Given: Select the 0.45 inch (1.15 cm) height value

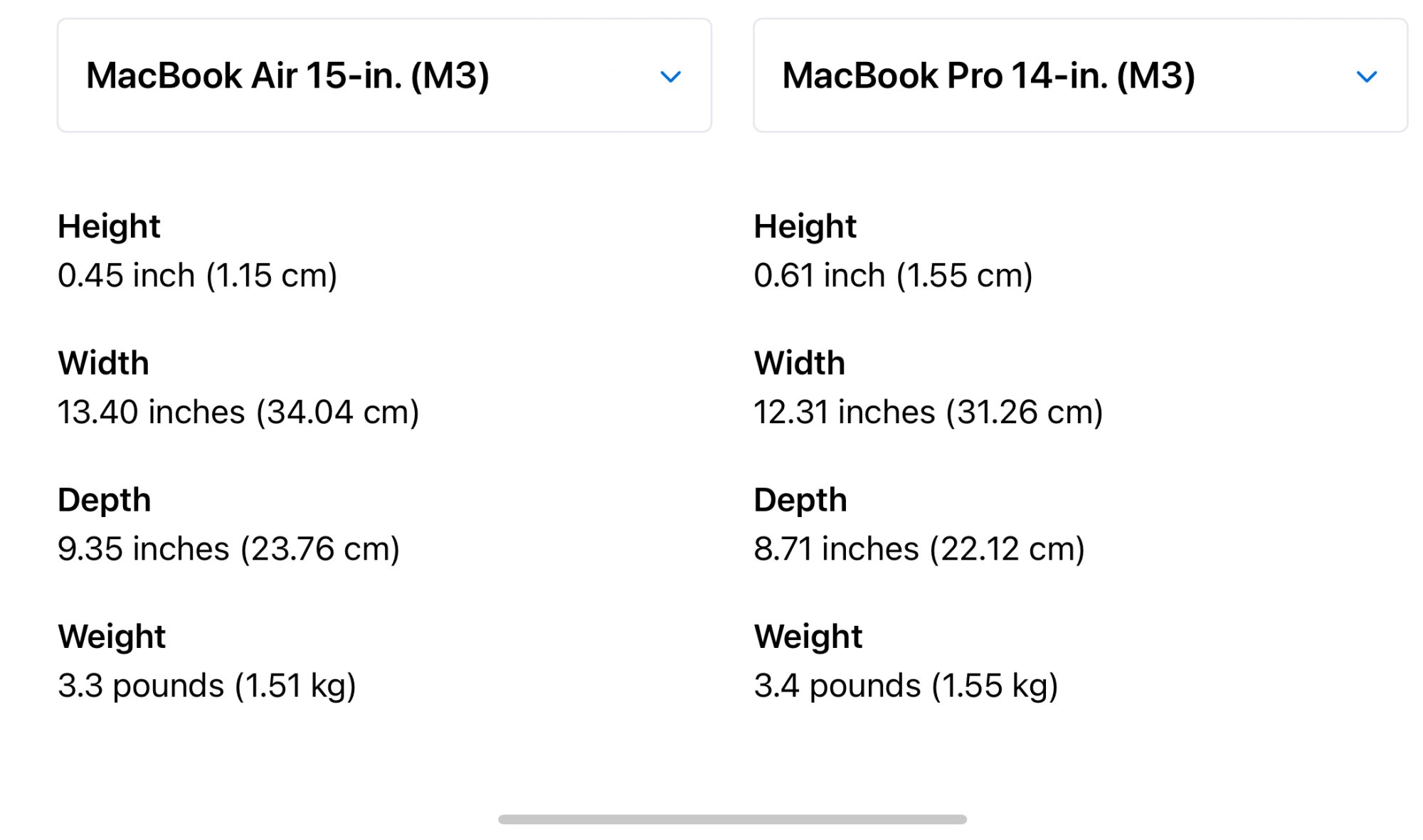Looking at the screenshot, I should coord(197,275).
